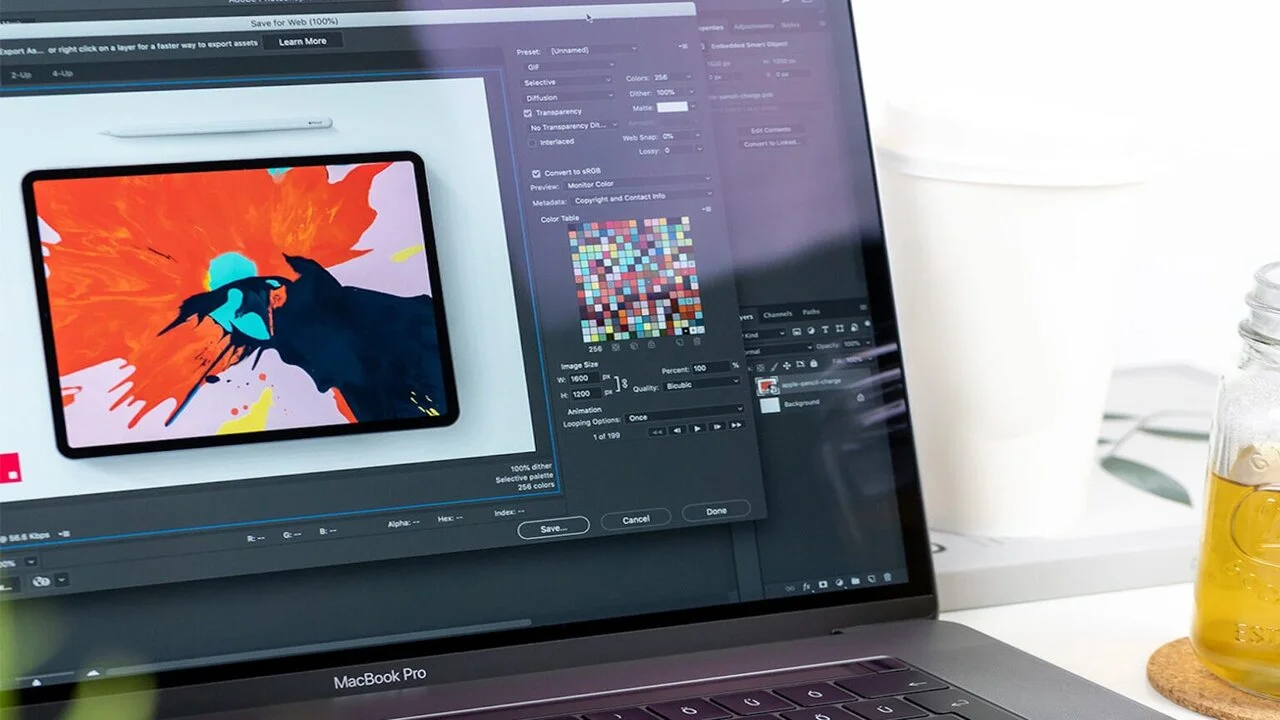1280x720 pixels.
Task: Click the type layer filter icon in Layers panel
Action: tap(825, 330)
